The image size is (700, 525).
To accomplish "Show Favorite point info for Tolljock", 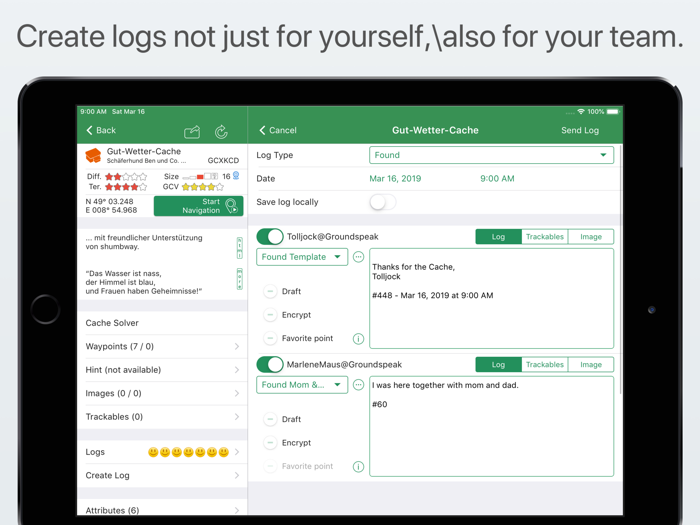I will click(358, 339).
